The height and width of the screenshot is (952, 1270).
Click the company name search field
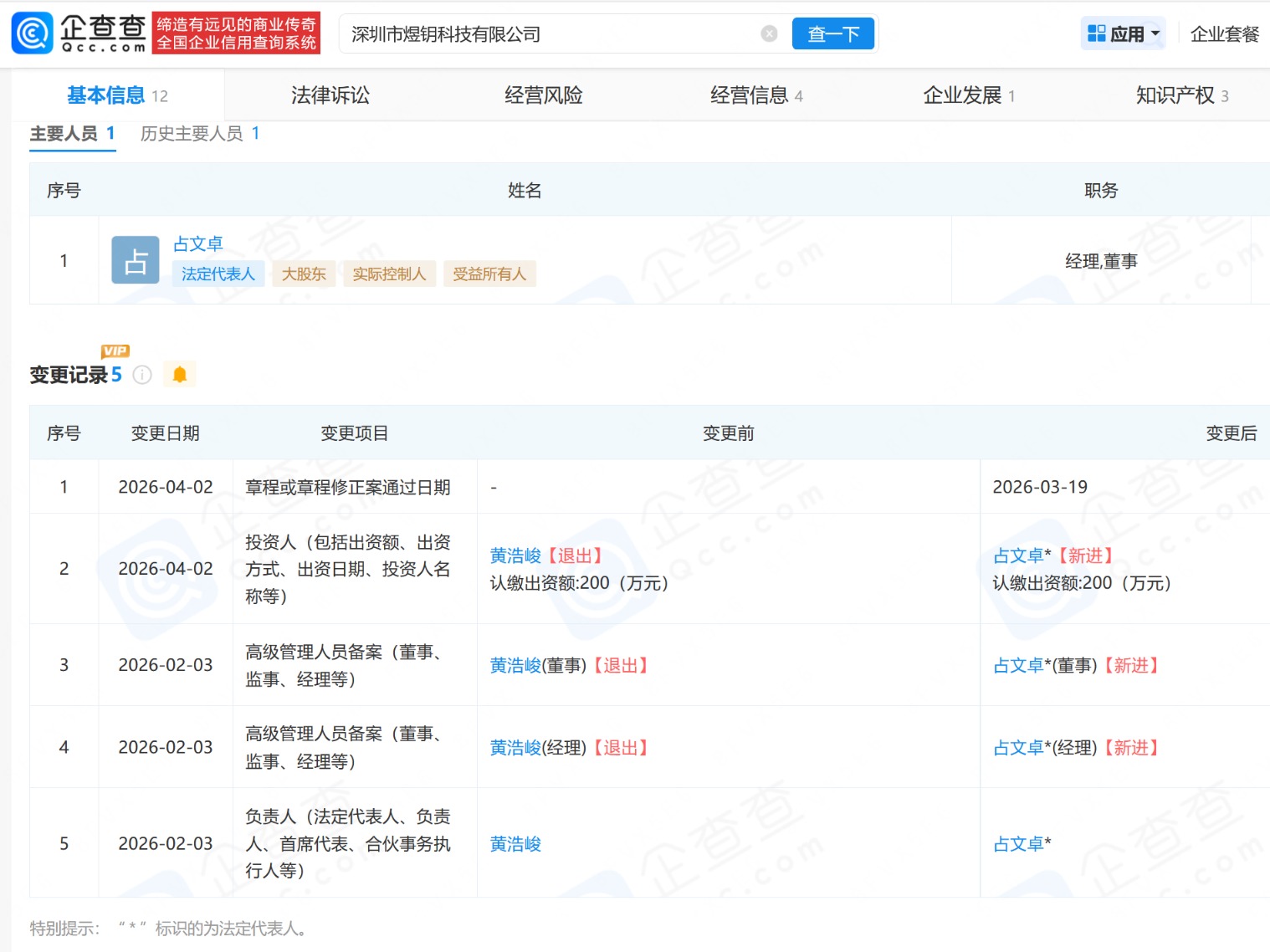tap(552, 34)
